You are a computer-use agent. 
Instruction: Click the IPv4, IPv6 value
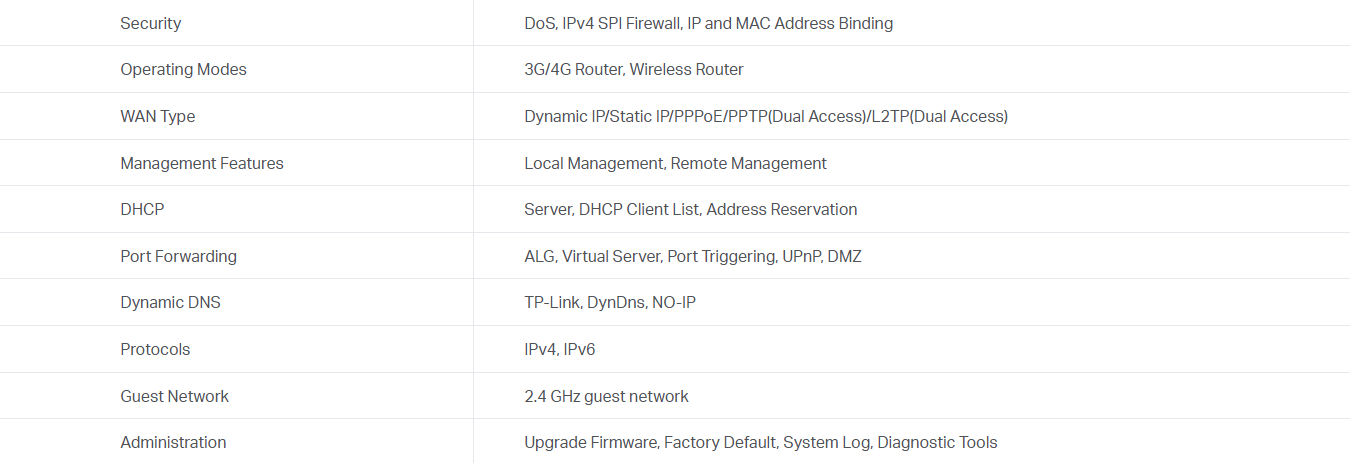pyautogui.click(x=560, y=349)
